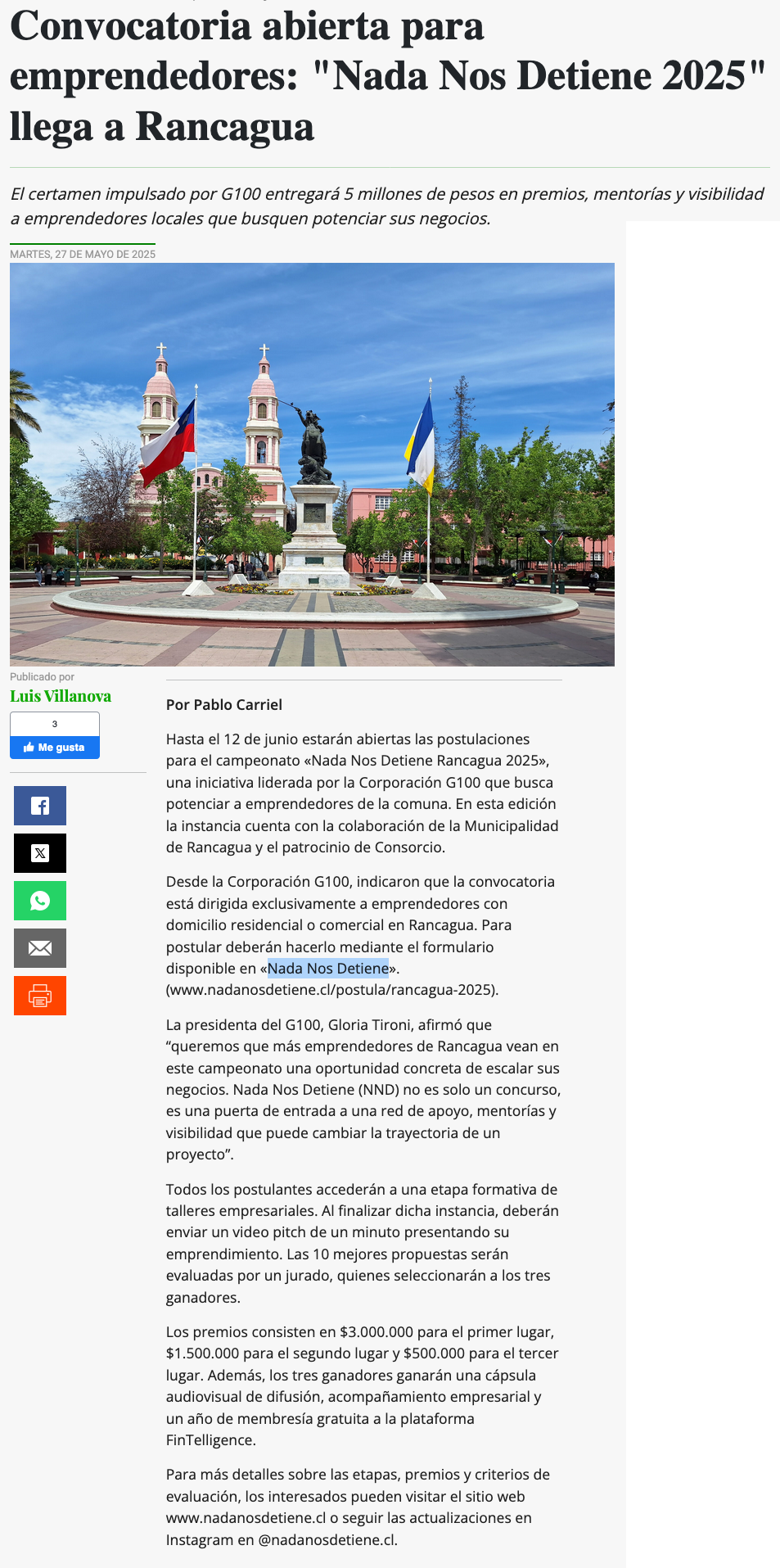Click the postula/rancagua-2025 URL text
This screenshot has width=780, height=1568.
tap(332, 990)
